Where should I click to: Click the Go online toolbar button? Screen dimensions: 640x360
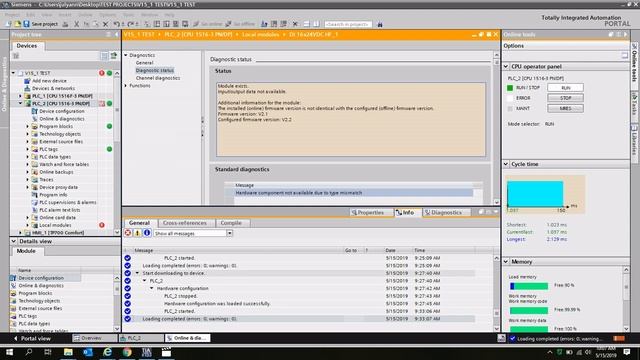click(207, 24)
